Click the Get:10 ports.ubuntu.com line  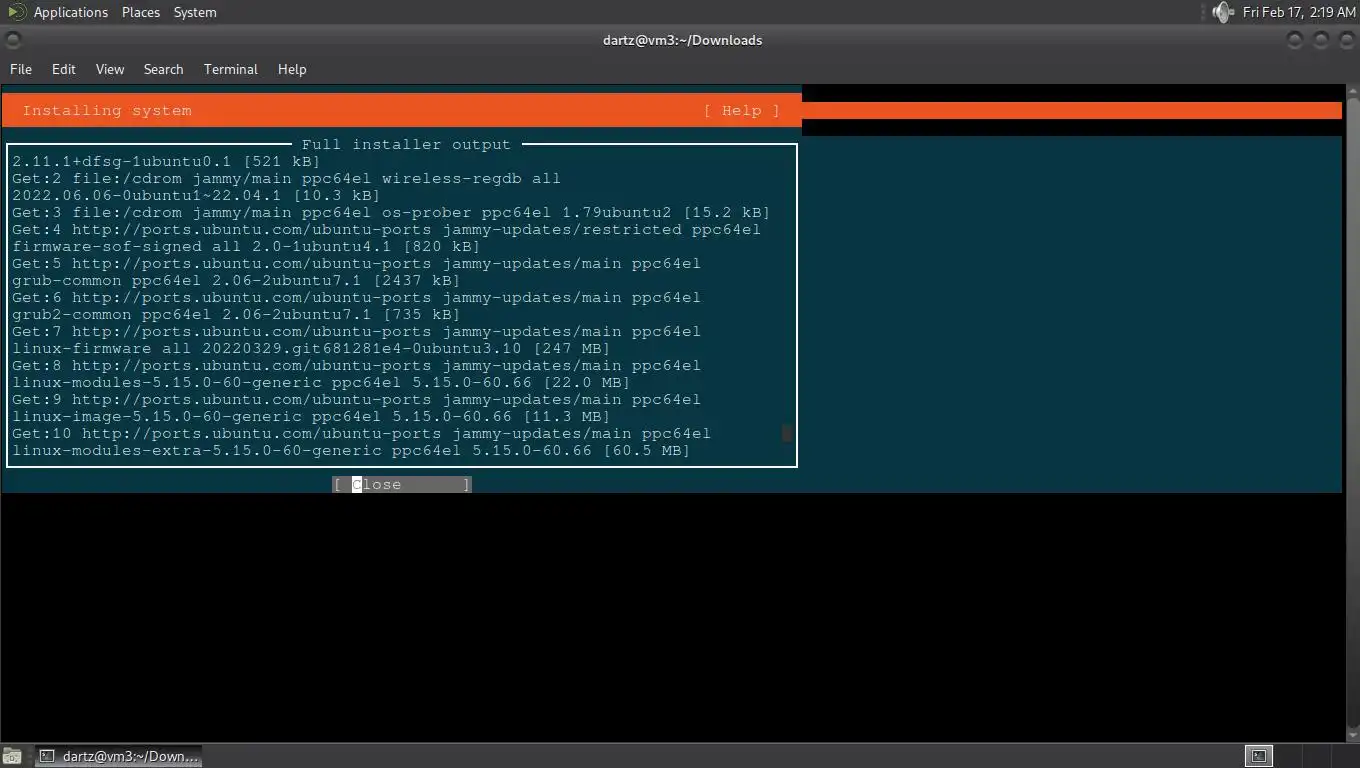(361, 433)
